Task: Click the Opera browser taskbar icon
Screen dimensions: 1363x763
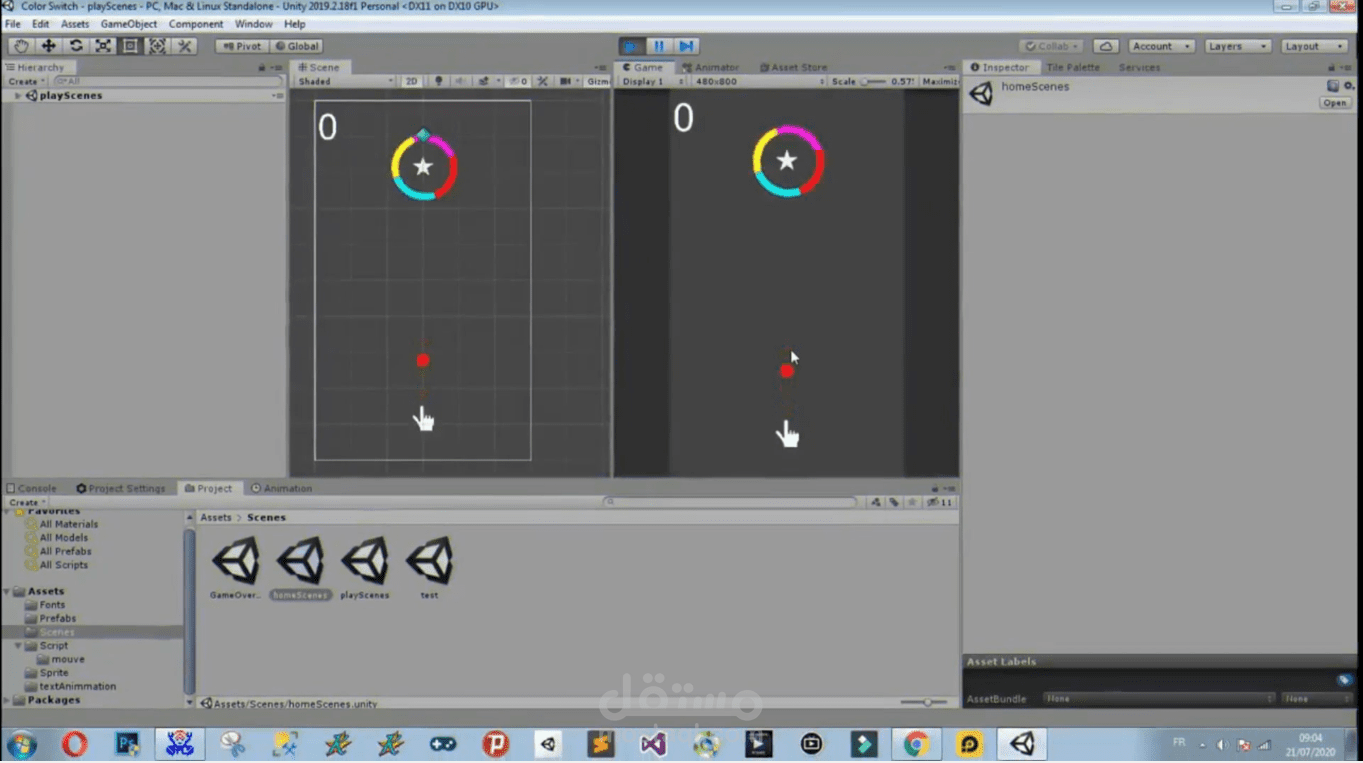Action: [75, 744]
